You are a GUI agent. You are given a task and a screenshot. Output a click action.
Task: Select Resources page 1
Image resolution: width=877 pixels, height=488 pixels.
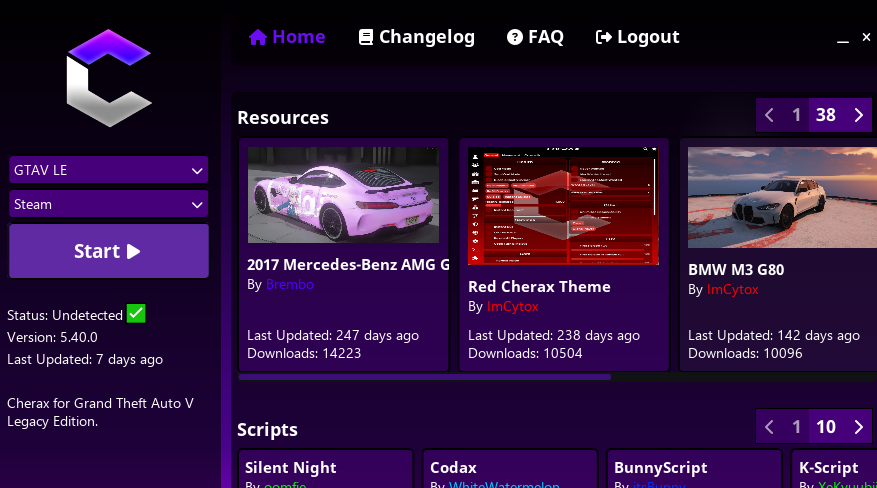point(796,115)
